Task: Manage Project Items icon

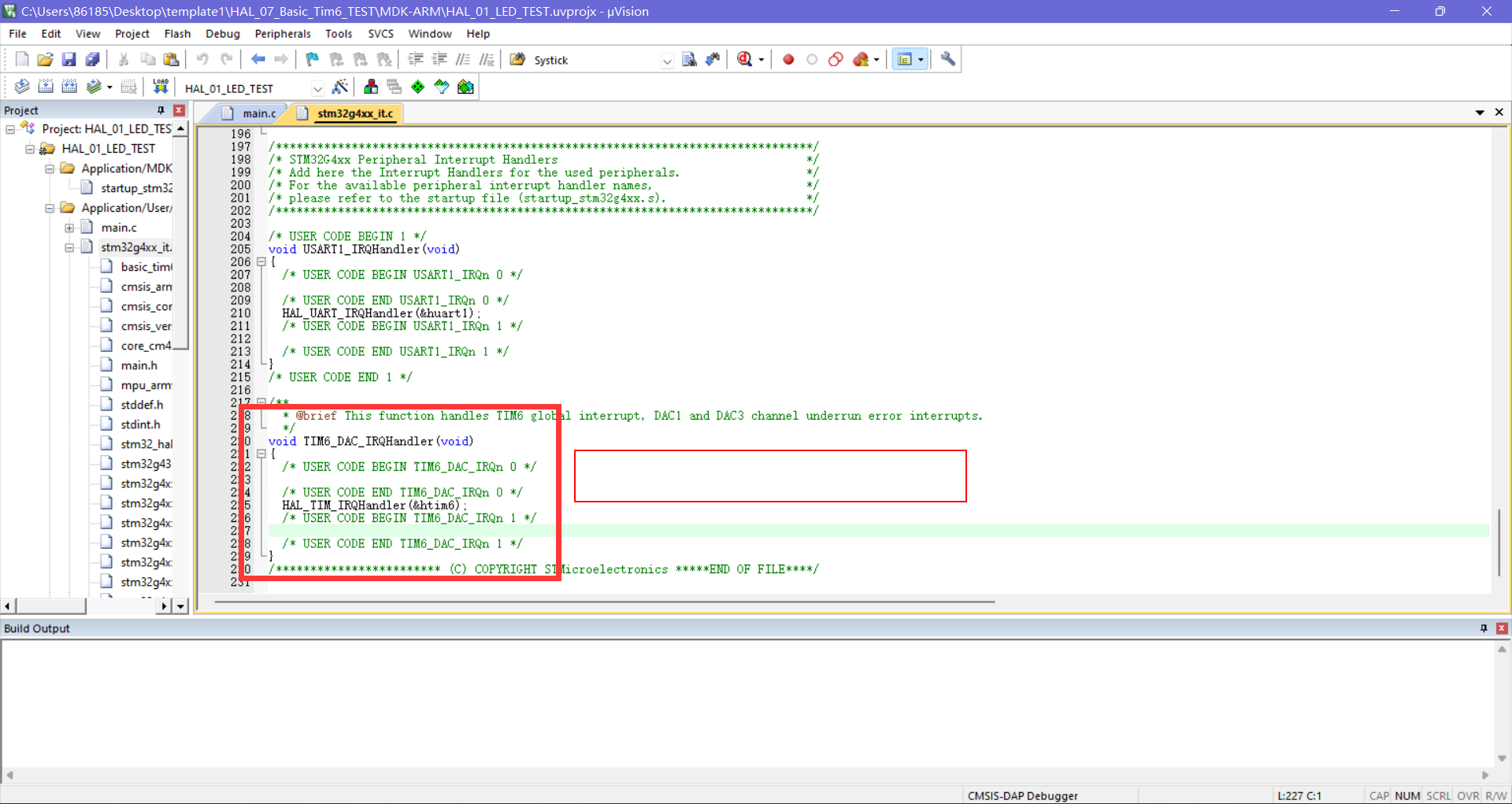Action: tap(371, 87)
